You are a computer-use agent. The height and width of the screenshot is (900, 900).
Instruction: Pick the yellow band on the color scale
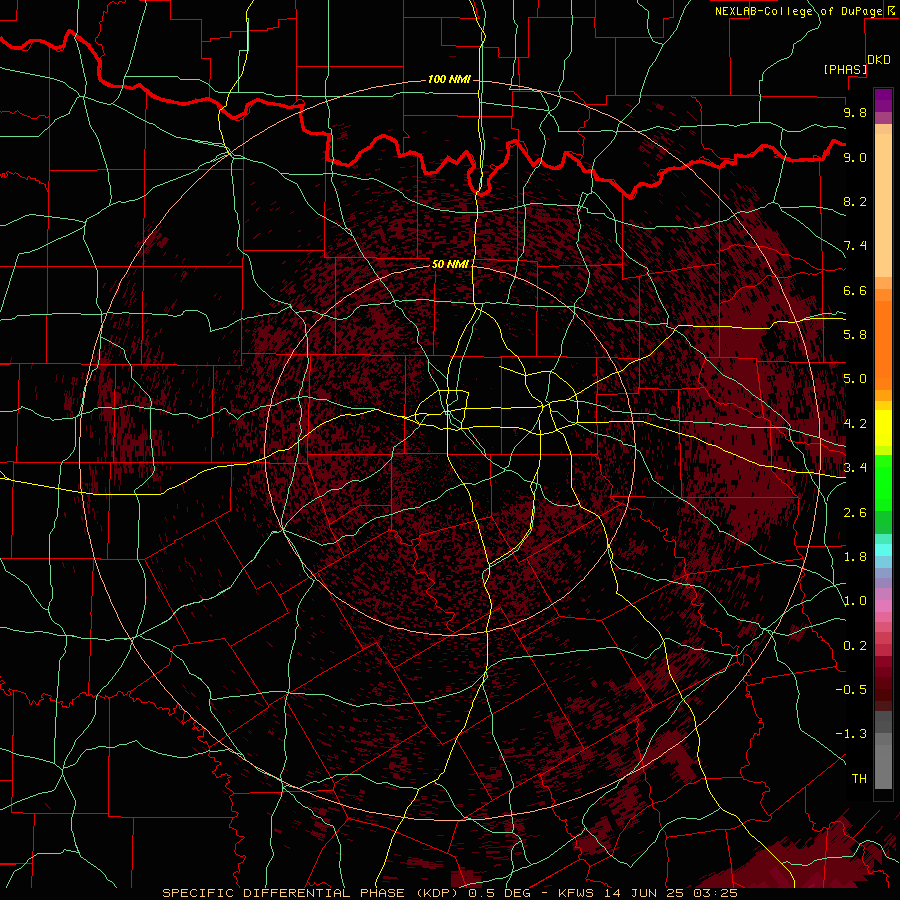(883, 428)
